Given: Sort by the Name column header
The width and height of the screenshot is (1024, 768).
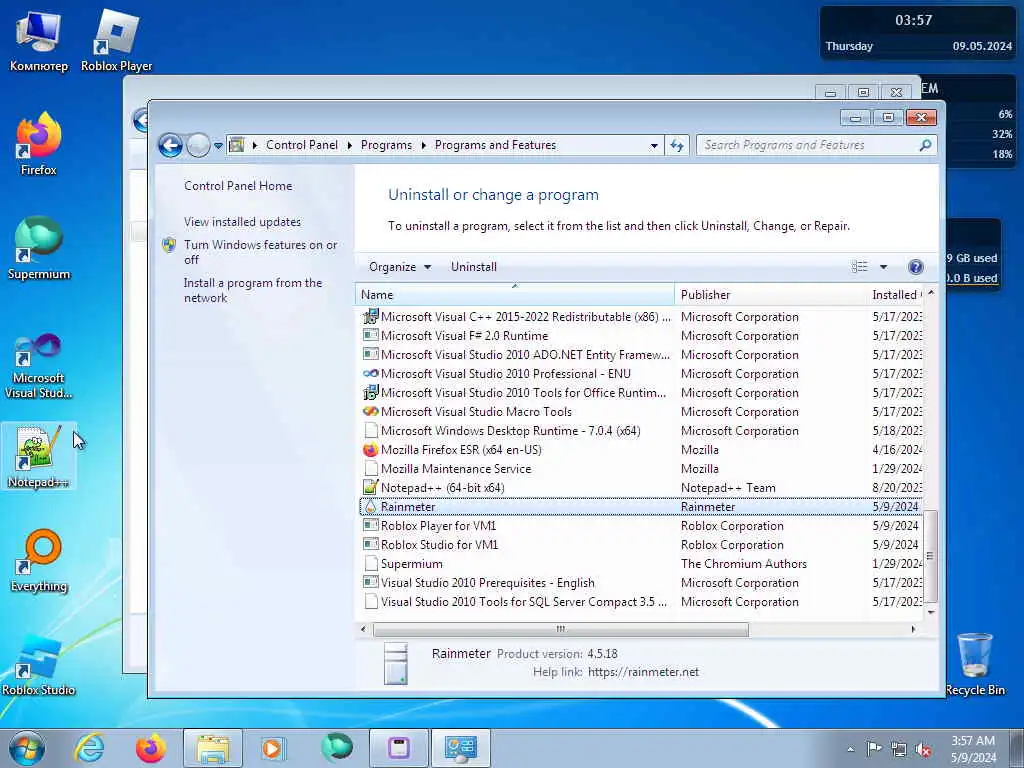Looking at the screenshot, I should pyautogui.click(x=515, y=295).
